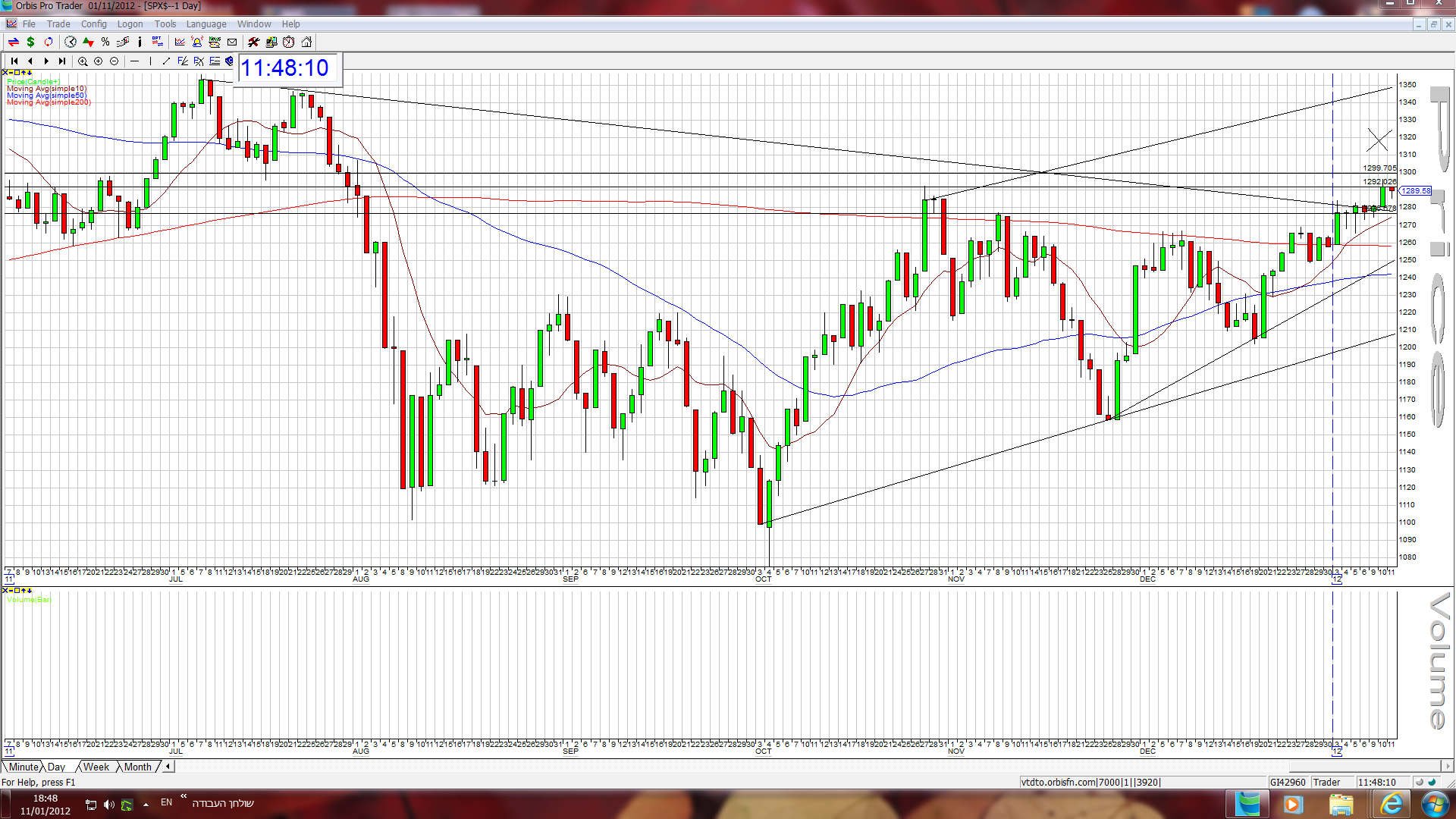Select the diagonal trend line tool

tap(166, 61)
